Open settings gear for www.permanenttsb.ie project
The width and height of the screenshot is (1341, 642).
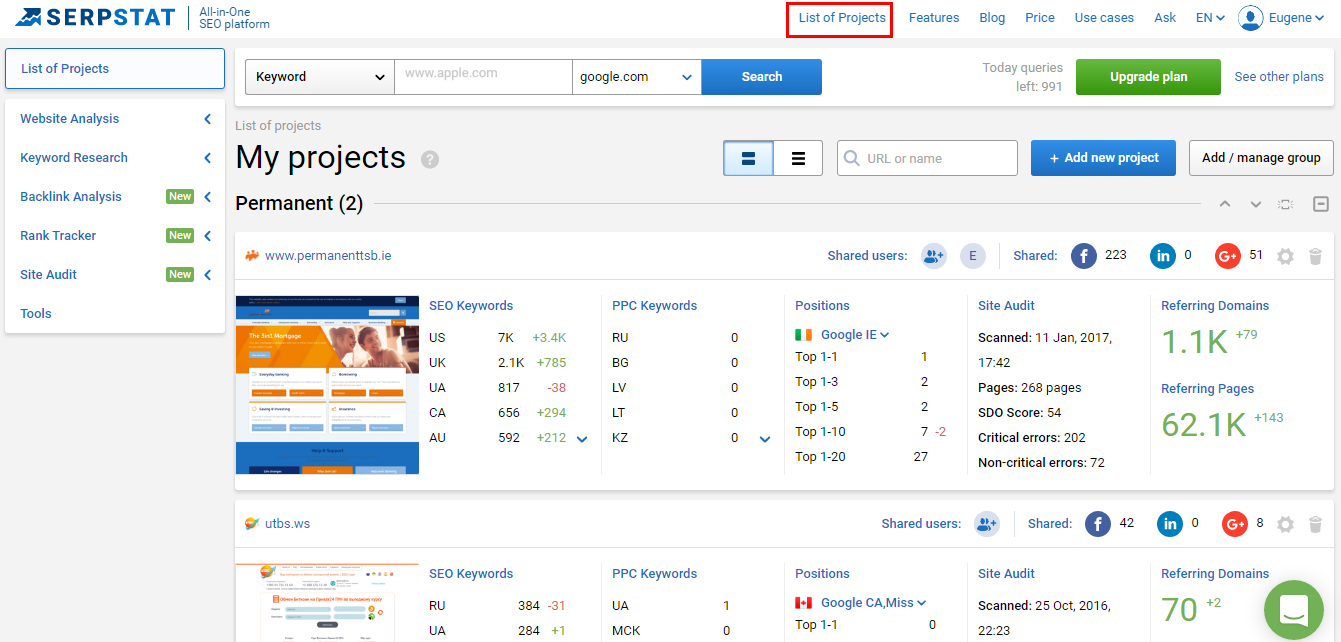tap(1286, 256)
